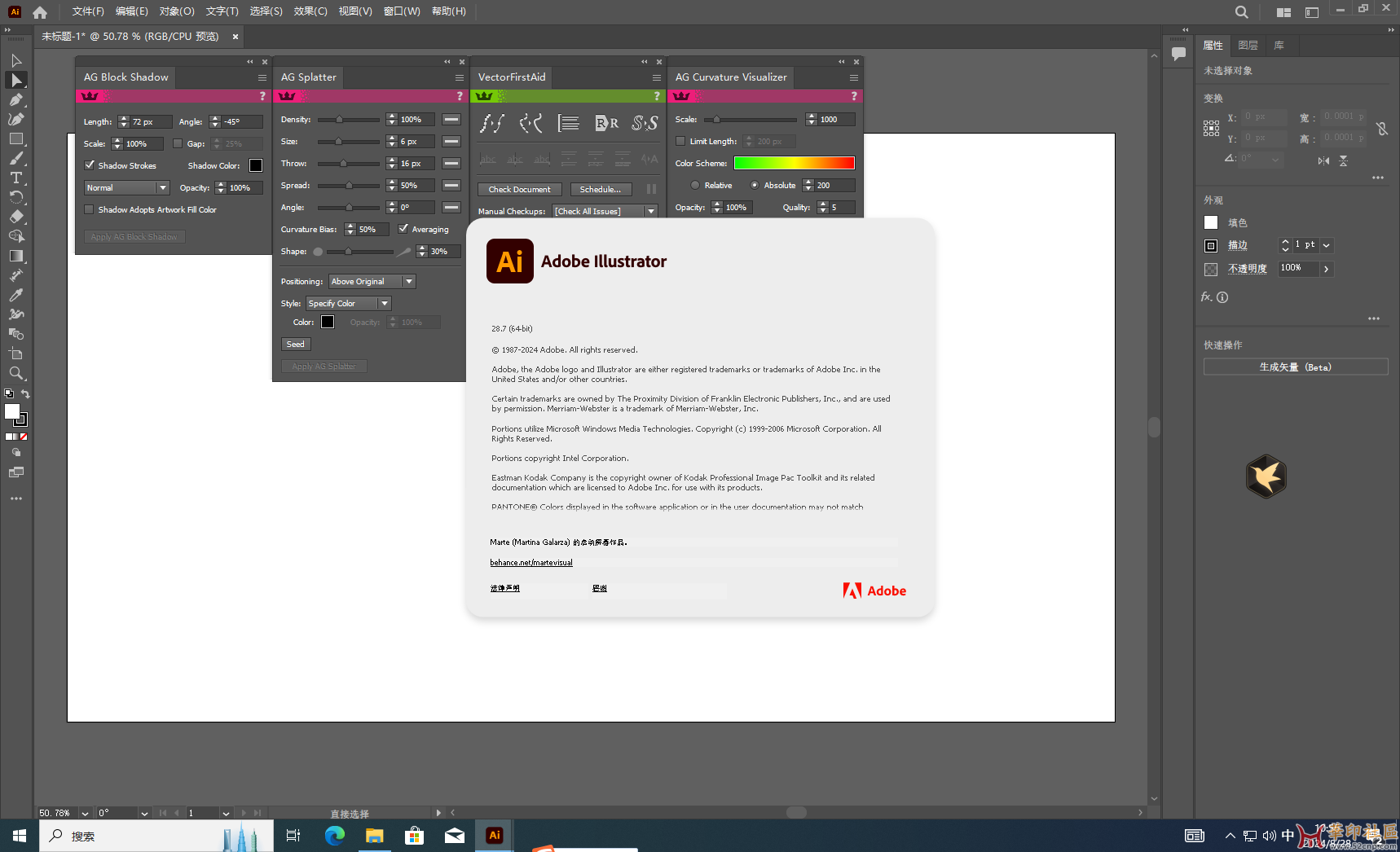Select the Gradient tool
Screen dimensions: 1400x852
(16, 256)
